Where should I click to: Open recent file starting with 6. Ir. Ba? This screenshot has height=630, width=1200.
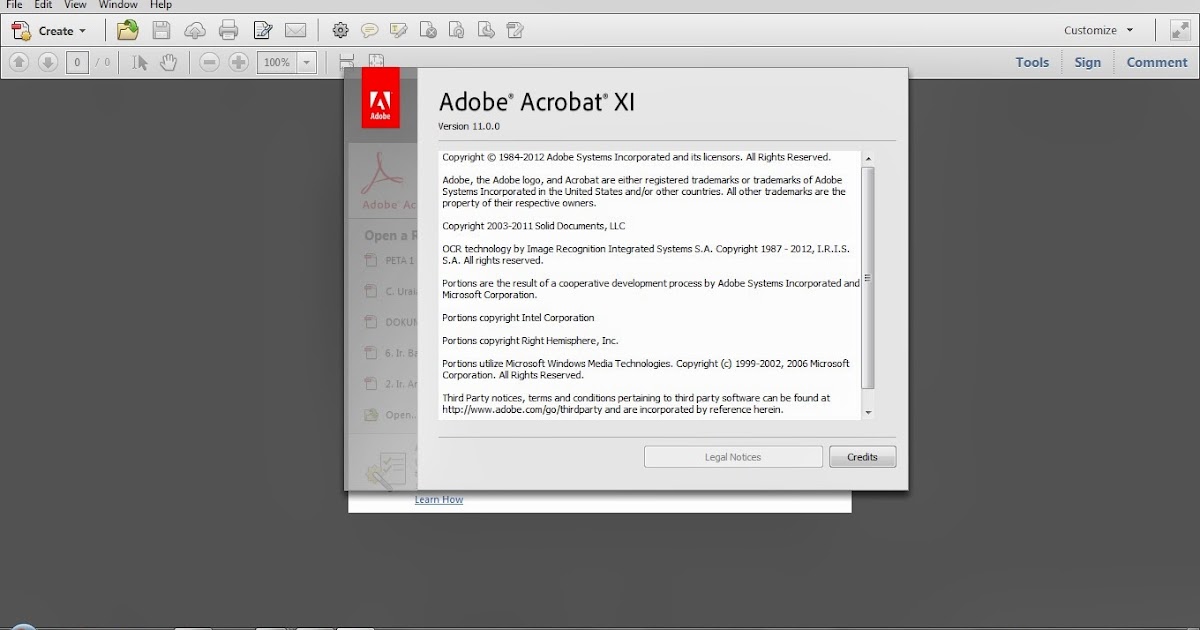[389, 353]
